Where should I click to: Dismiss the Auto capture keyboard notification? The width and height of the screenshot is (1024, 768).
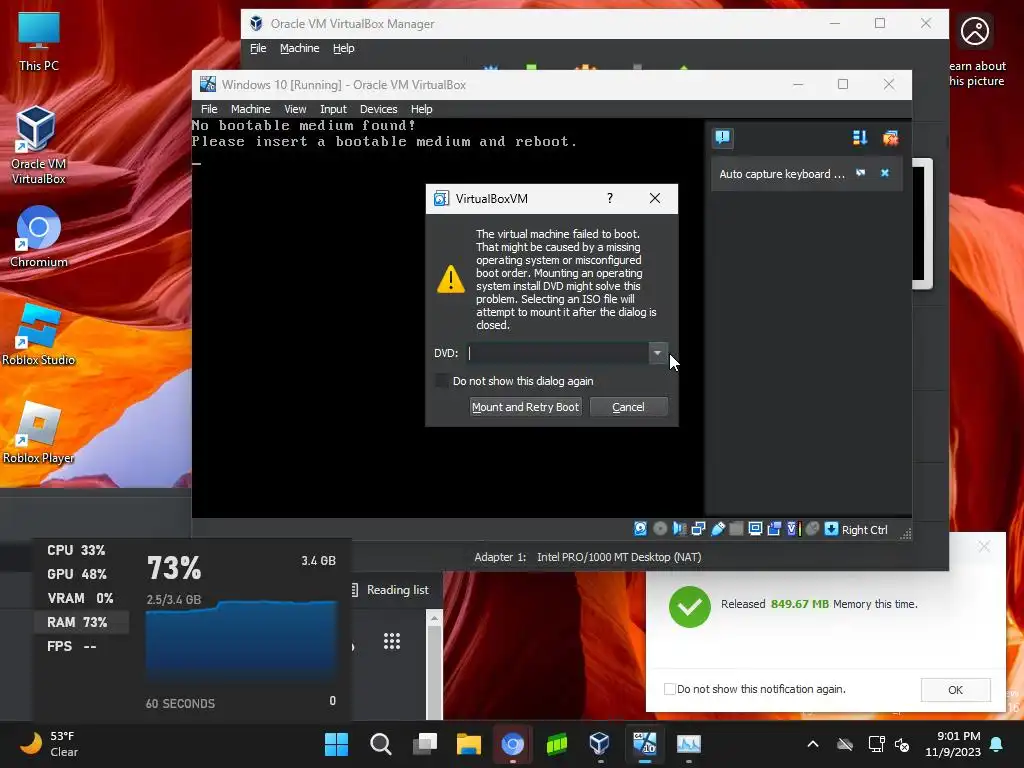tap(885, 173)
